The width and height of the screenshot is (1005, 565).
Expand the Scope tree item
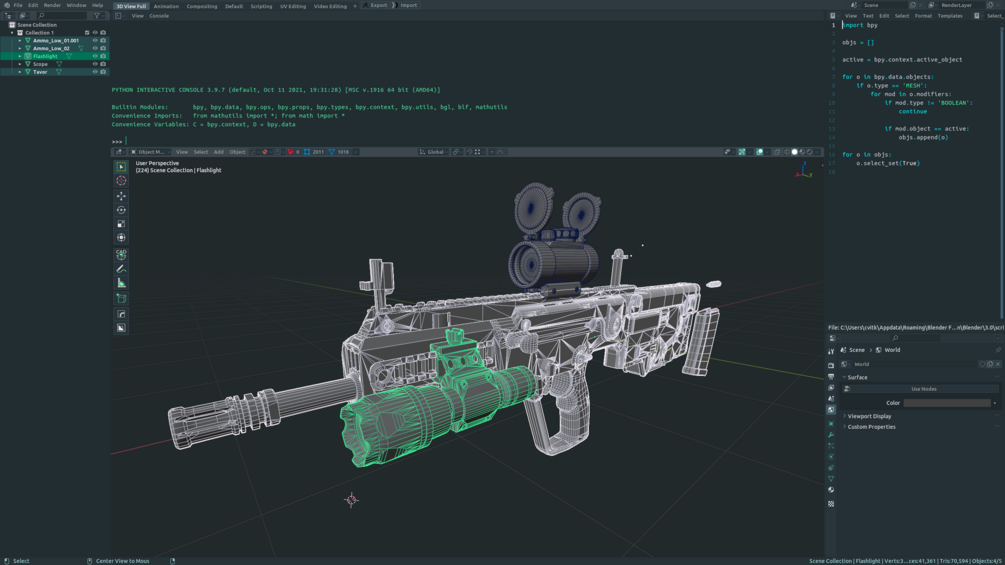[20, 64]
